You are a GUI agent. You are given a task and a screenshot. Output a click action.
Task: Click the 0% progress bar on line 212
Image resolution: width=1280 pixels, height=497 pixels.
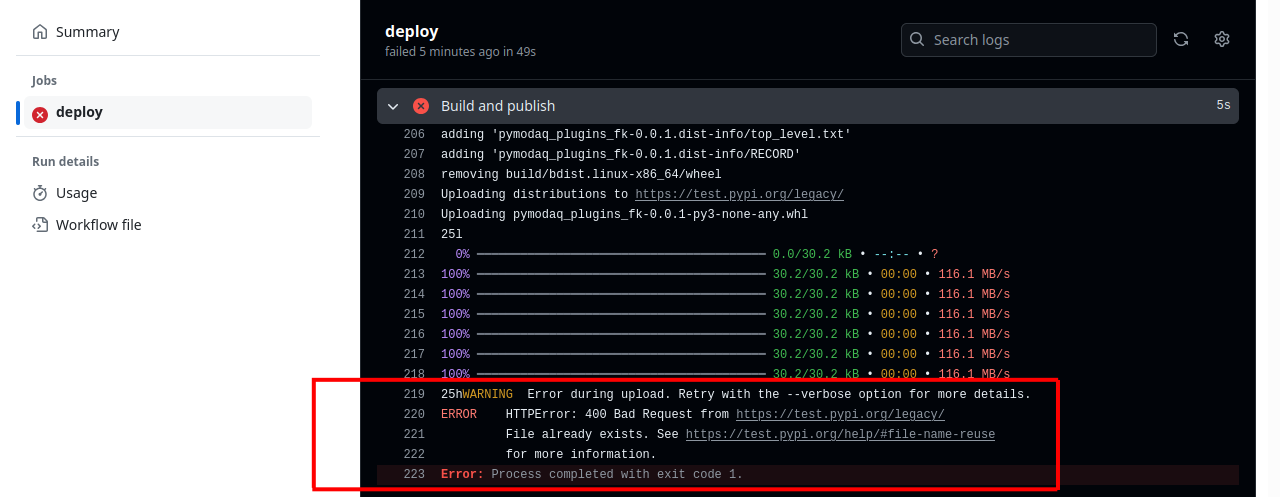[621, 254]
